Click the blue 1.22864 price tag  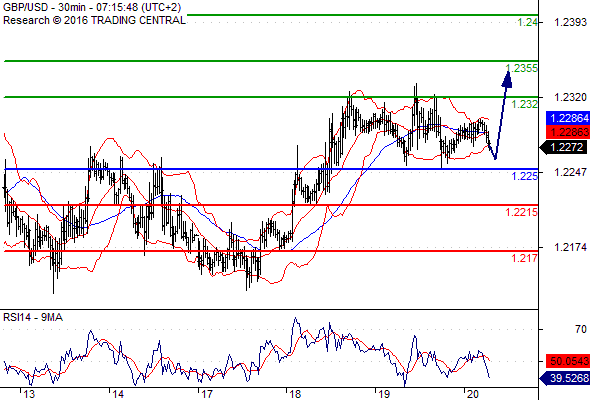pos(568,118)
